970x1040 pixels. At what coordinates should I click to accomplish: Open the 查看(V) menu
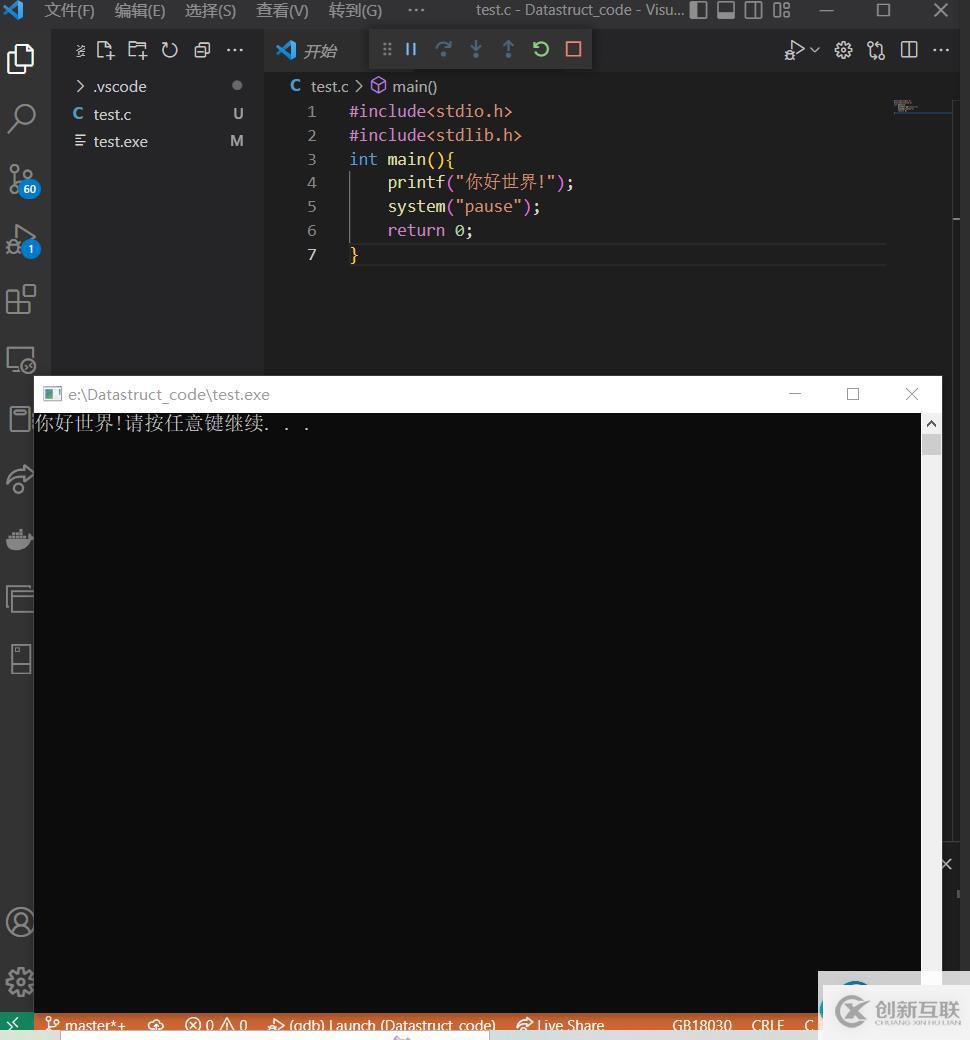point(282,11)
